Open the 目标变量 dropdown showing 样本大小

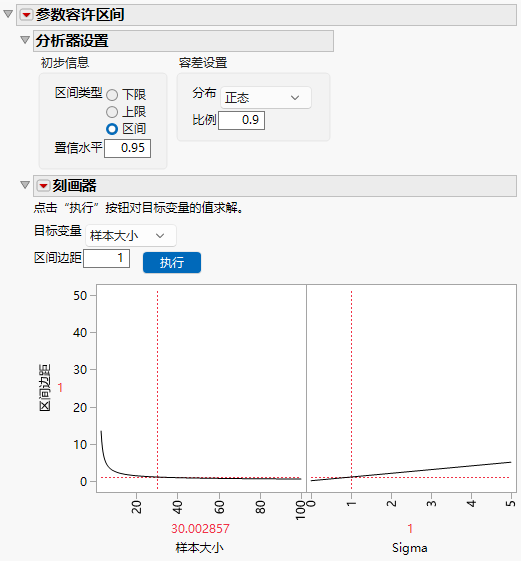131,235
